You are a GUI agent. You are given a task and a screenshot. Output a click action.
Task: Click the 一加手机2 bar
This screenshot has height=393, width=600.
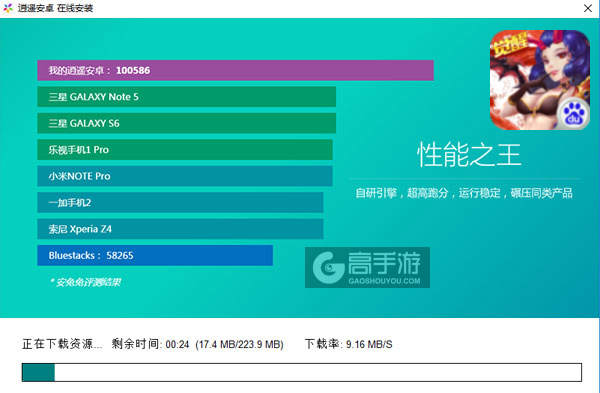(180, 202)
